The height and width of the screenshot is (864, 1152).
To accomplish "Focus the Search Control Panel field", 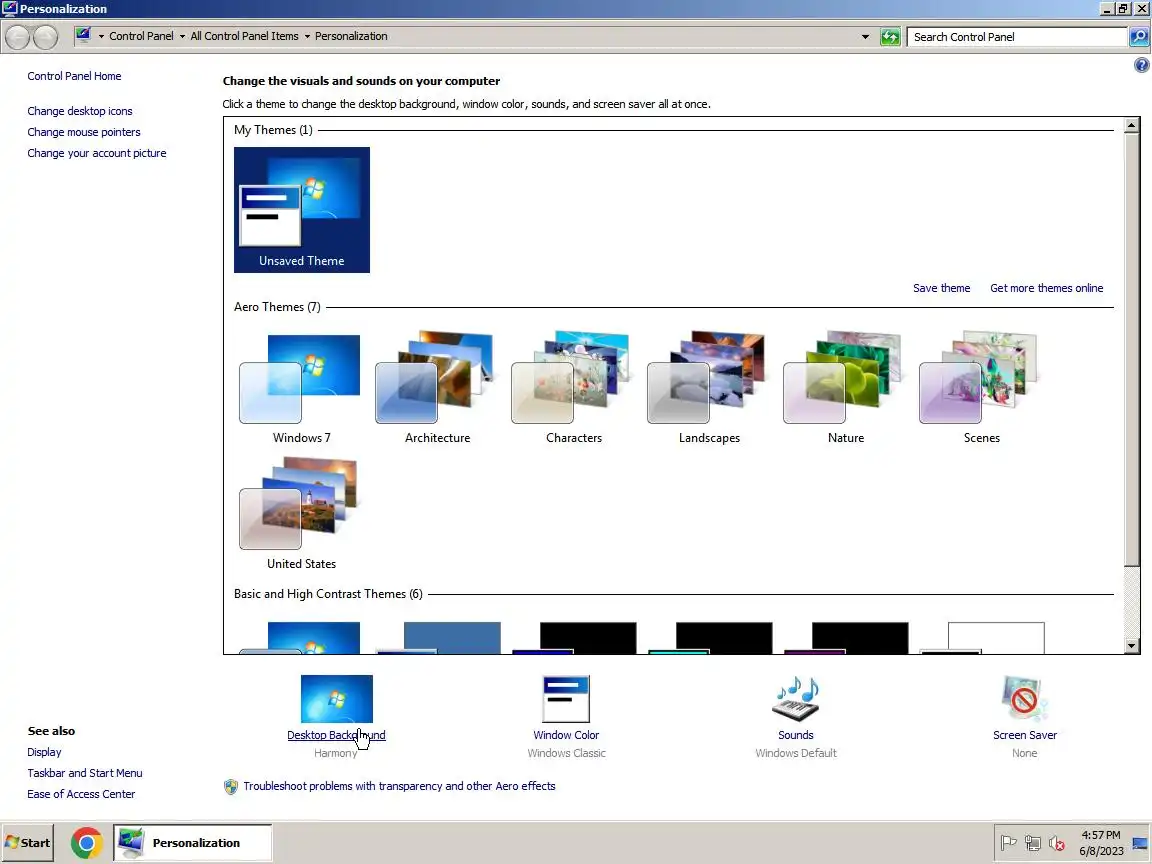I will [x=1017, y=37].
